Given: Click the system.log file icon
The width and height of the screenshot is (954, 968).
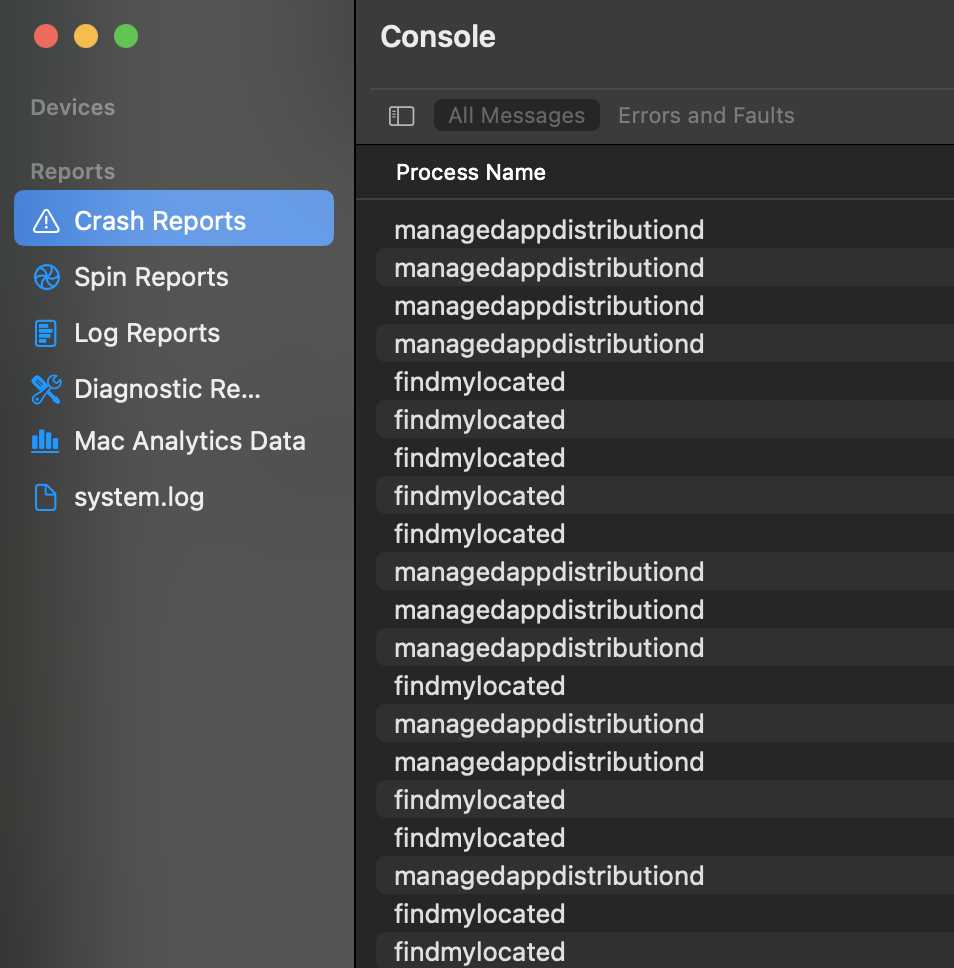Looking at the screenshot, I should click(x=46, y=498).
